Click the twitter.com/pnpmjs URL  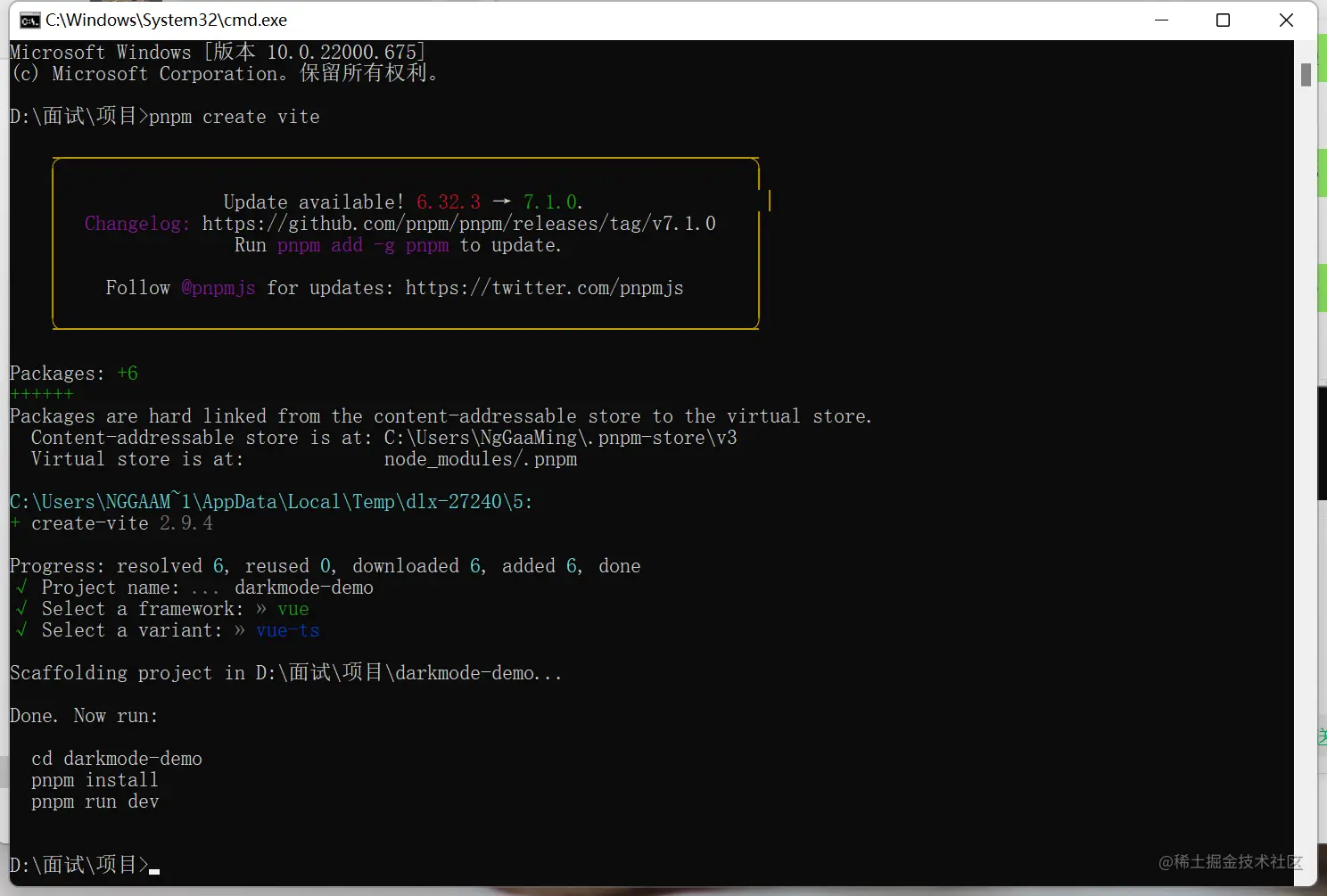tap(545, 288)
